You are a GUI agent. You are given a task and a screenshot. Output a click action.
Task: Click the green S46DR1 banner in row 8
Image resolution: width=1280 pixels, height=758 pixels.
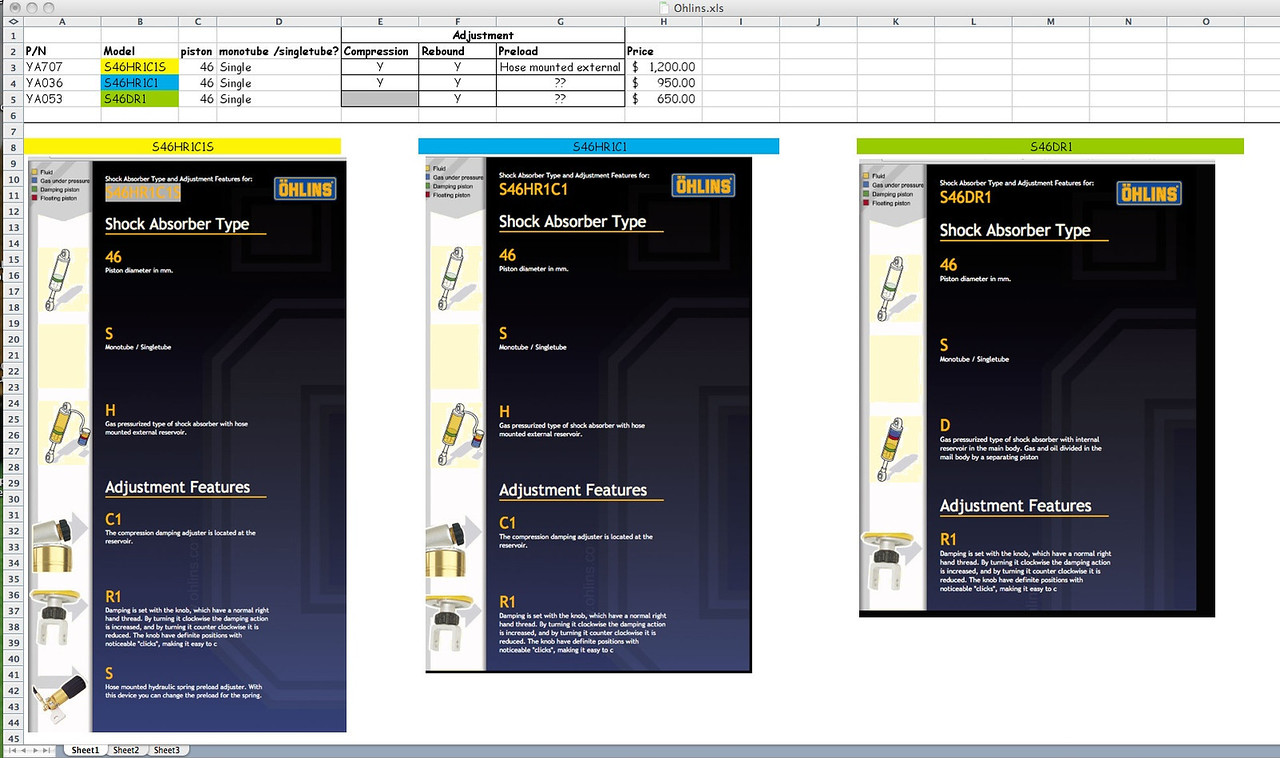coord(1051,146)
